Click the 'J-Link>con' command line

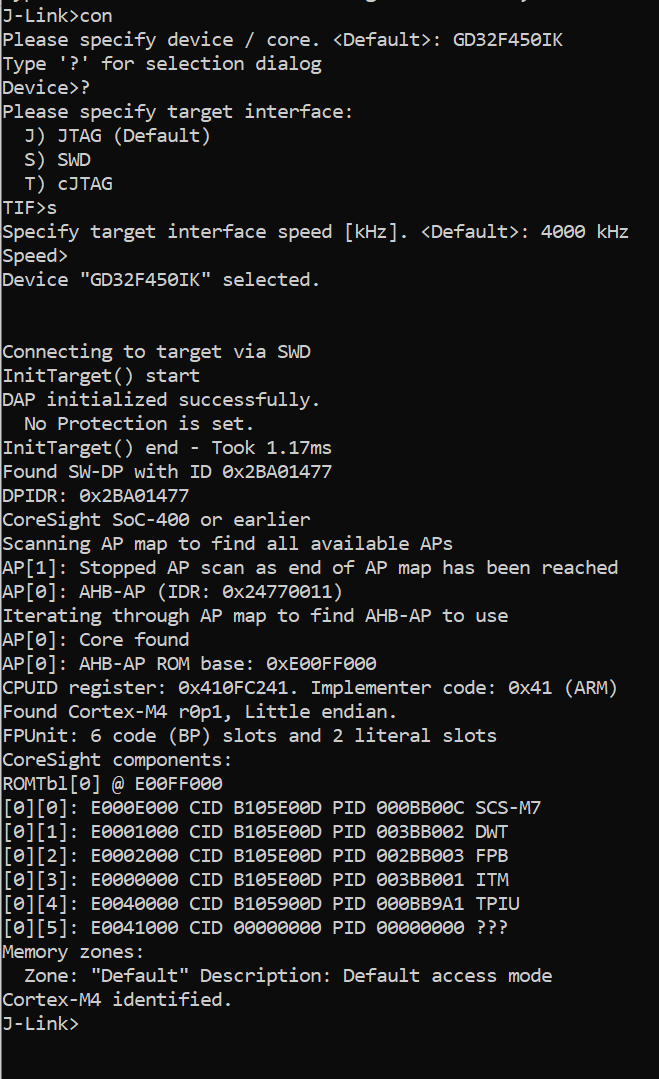pos(57,15)
